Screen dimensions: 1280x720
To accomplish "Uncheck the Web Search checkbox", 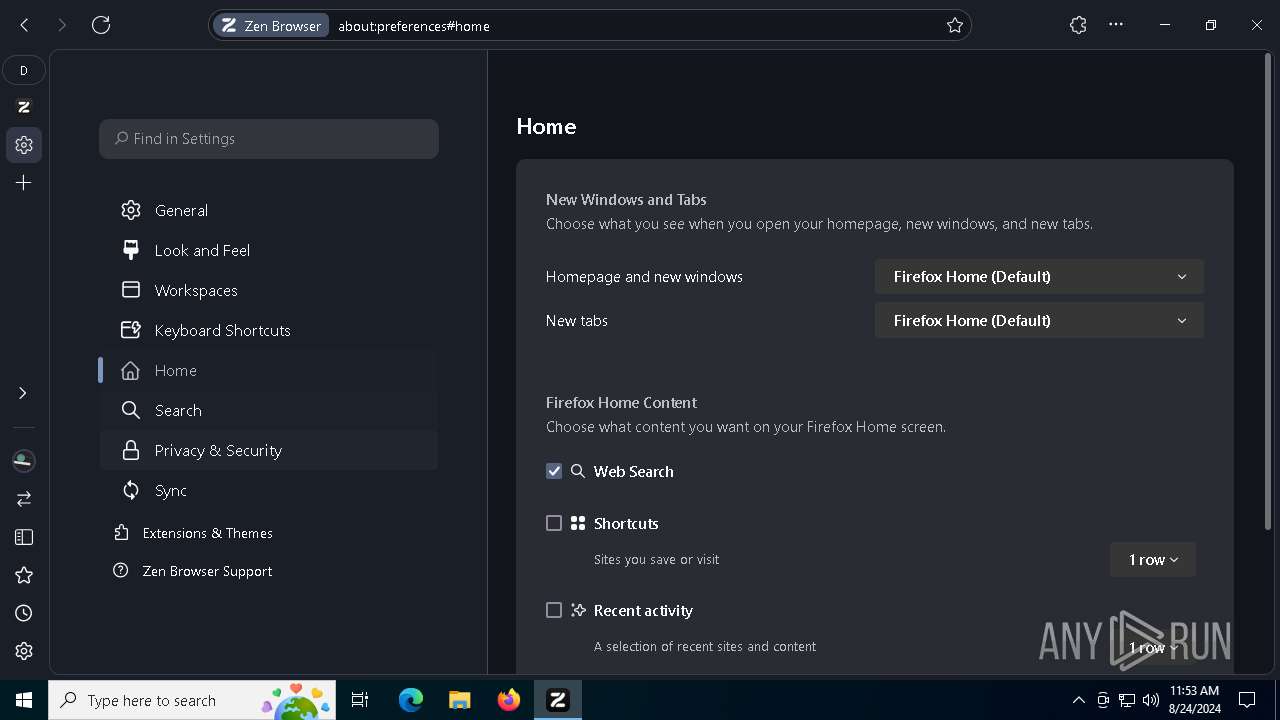I will coord(554,471).
